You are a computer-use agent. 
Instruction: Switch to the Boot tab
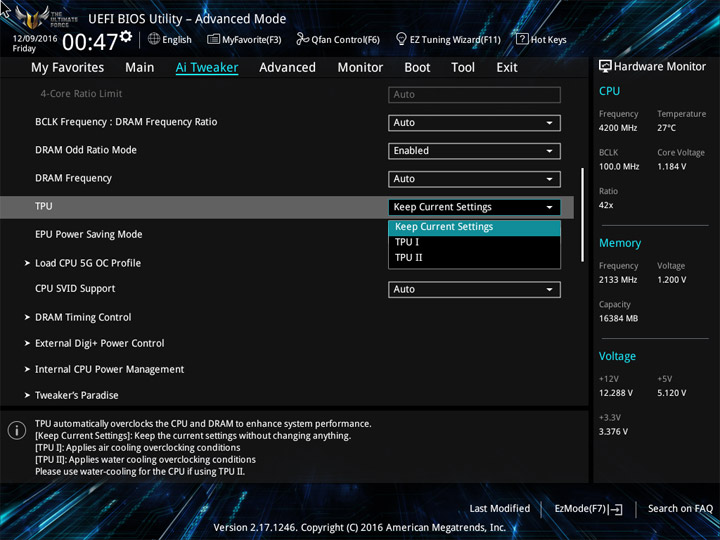417,68
